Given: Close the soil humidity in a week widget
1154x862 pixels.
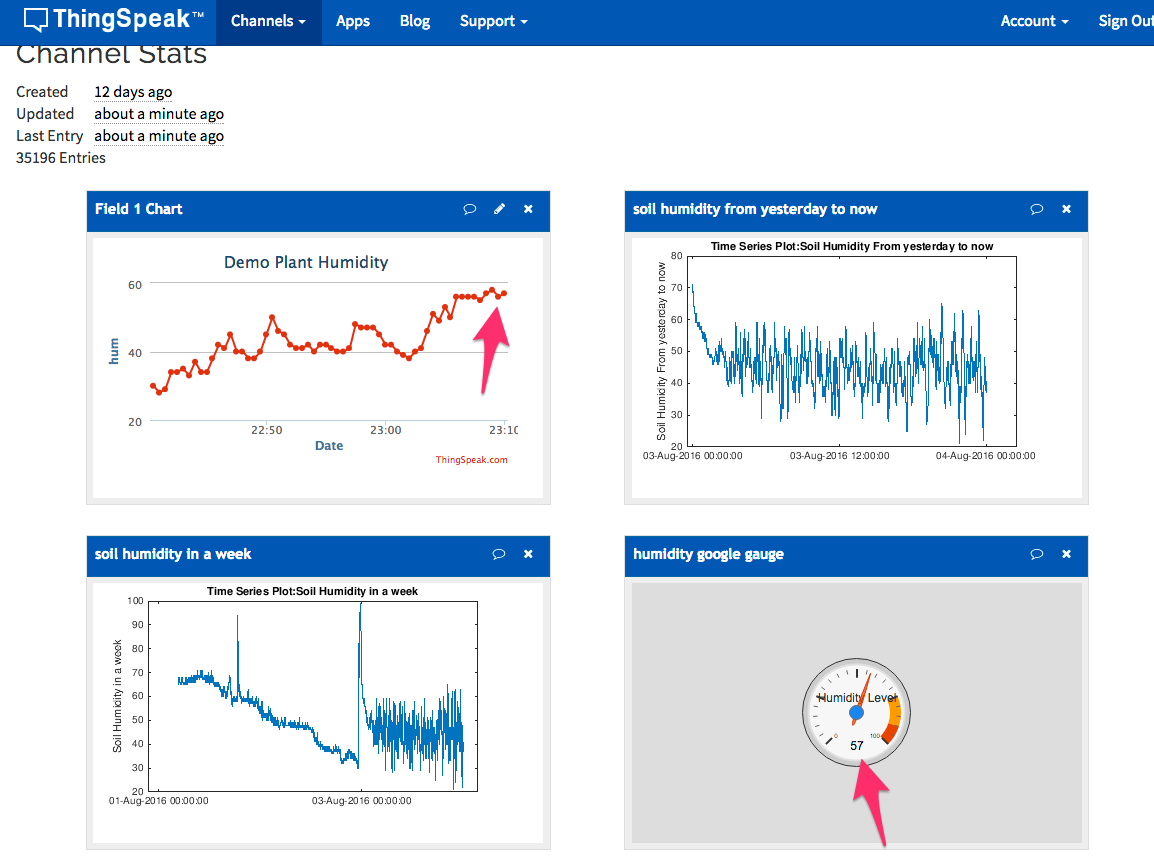Looking at the screenshot, I should [x=528, y=554].
